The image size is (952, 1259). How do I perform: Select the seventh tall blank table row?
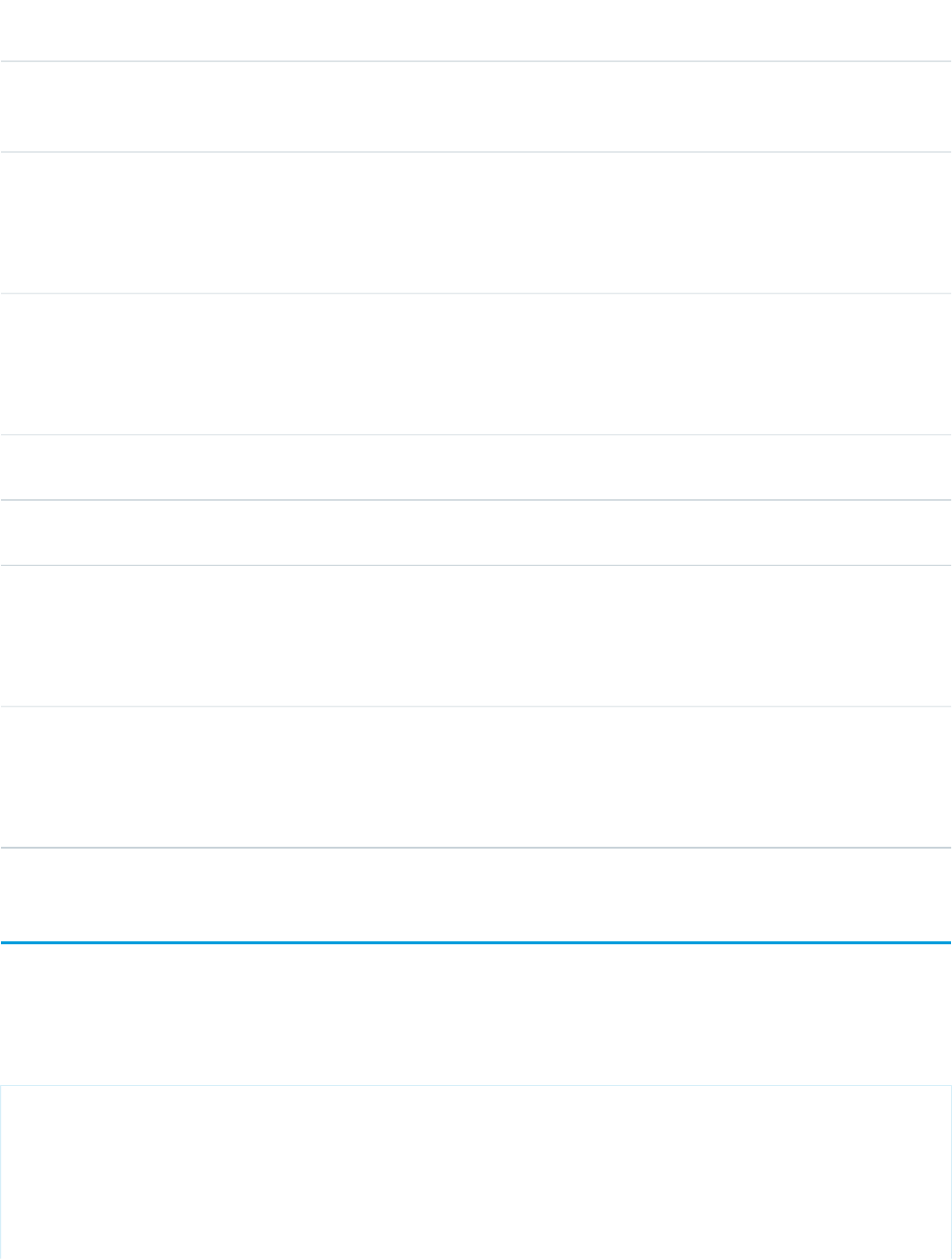[476, 635]
